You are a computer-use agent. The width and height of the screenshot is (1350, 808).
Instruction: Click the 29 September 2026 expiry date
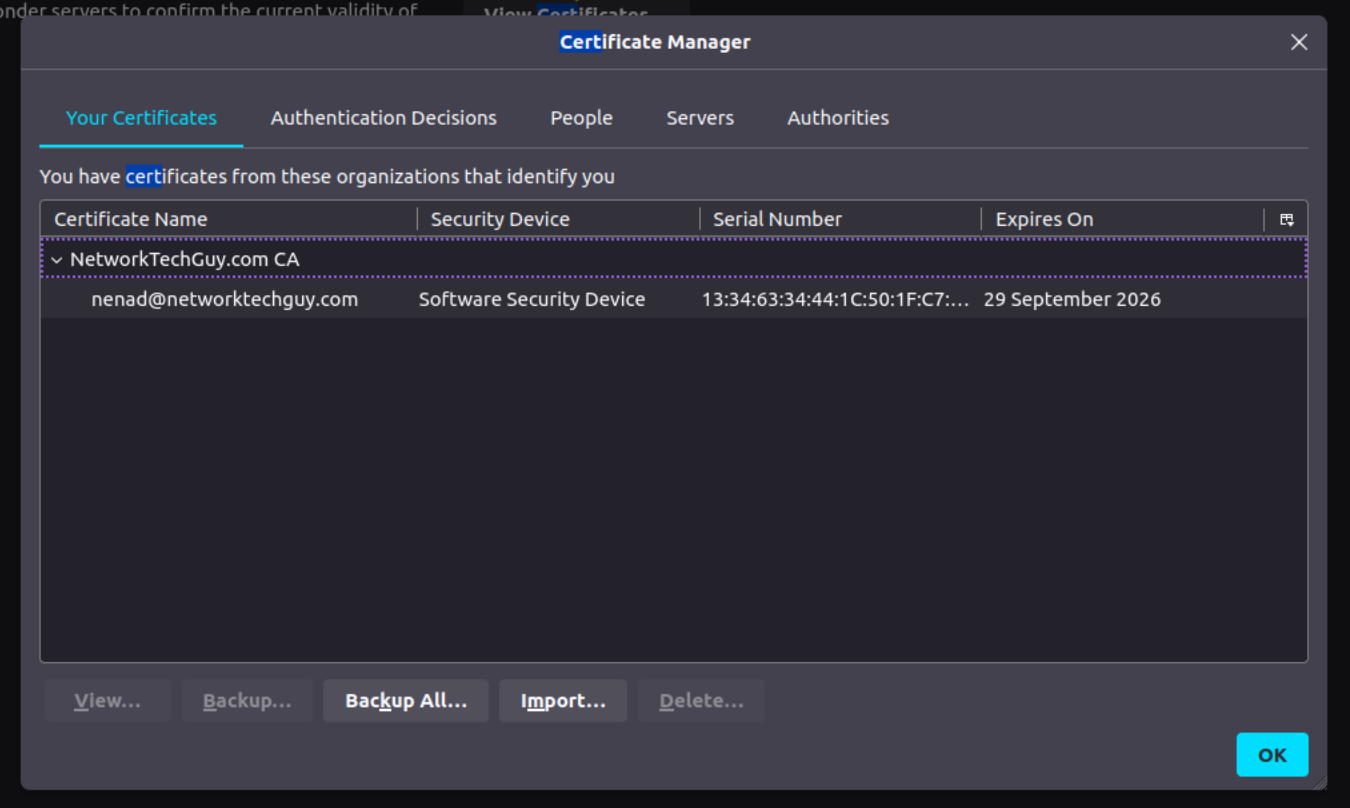pyautogui.click(x=1072, y=299)
